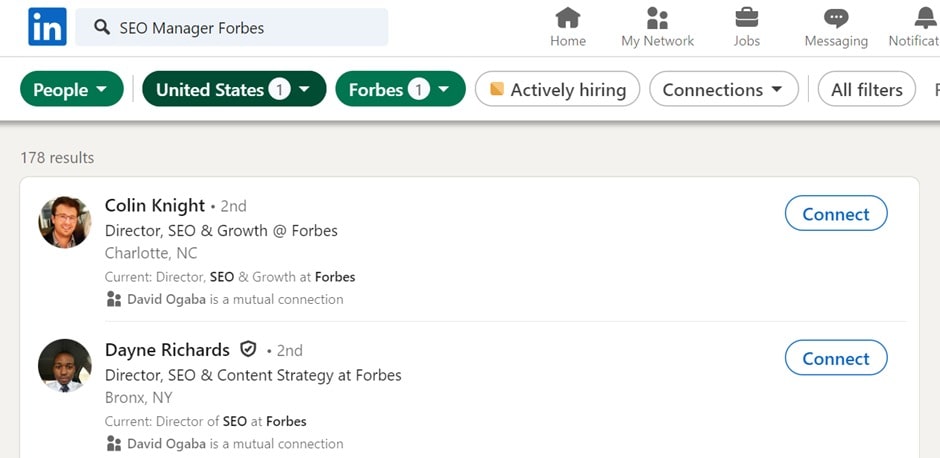This screenshot has width=940, height=458.
Task: Click 'Current: Director of SEO at Forbes' text
Action: point(206,421)
